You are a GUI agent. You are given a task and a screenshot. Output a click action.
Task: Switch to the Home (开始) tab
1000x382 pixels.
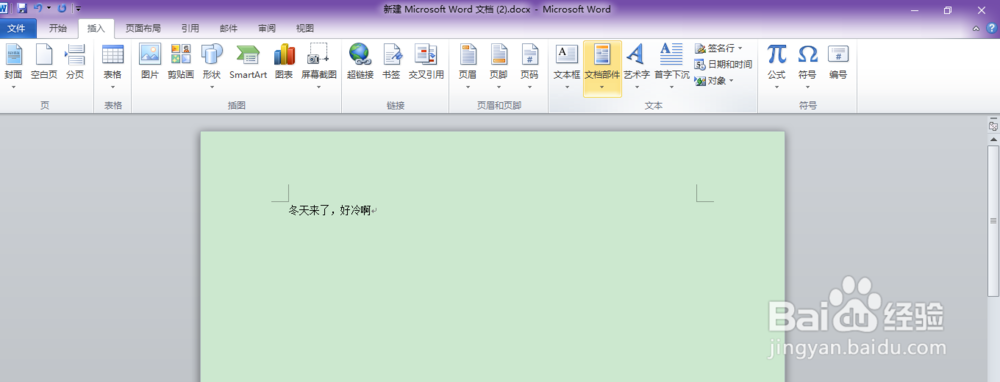57,29
